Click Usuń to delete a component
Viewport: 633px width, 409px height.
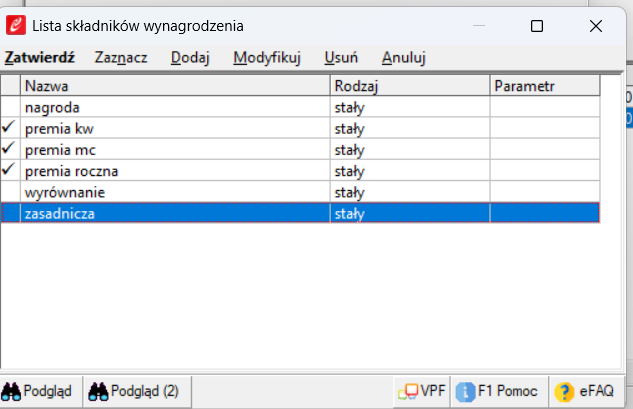pyautogui.click(x=341, y=57)
